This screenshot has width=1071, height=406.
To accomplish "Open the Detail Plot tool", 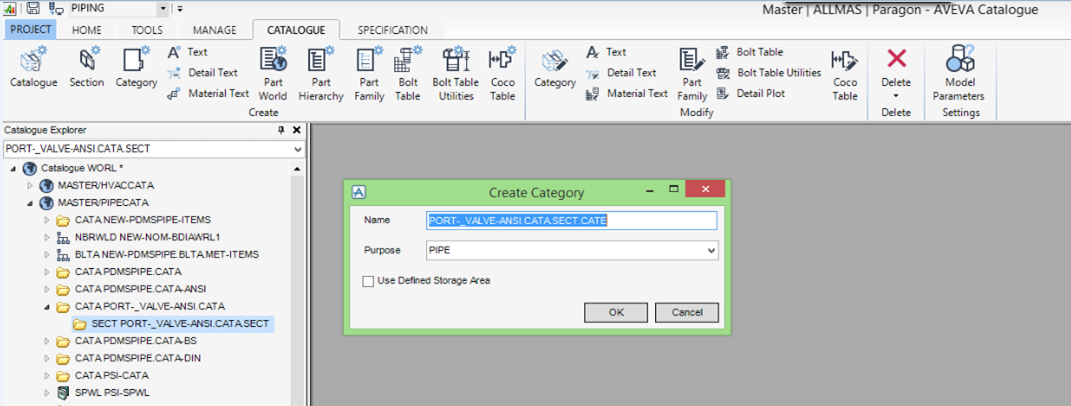I will pyautogui.click(x=751, y=93).
